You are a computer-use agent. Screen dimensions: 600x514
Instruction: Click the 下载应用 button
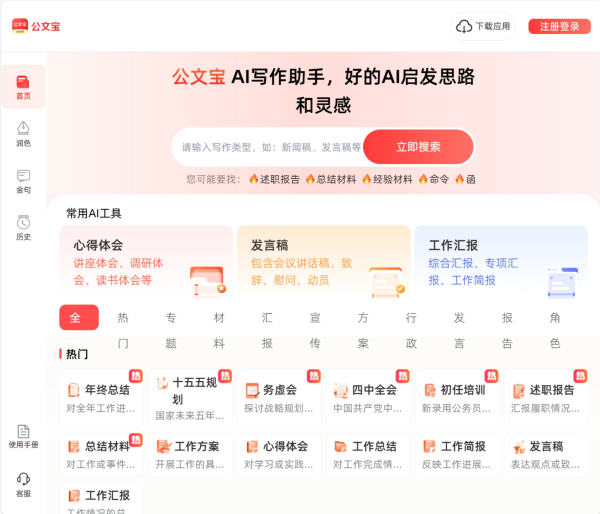483,26
